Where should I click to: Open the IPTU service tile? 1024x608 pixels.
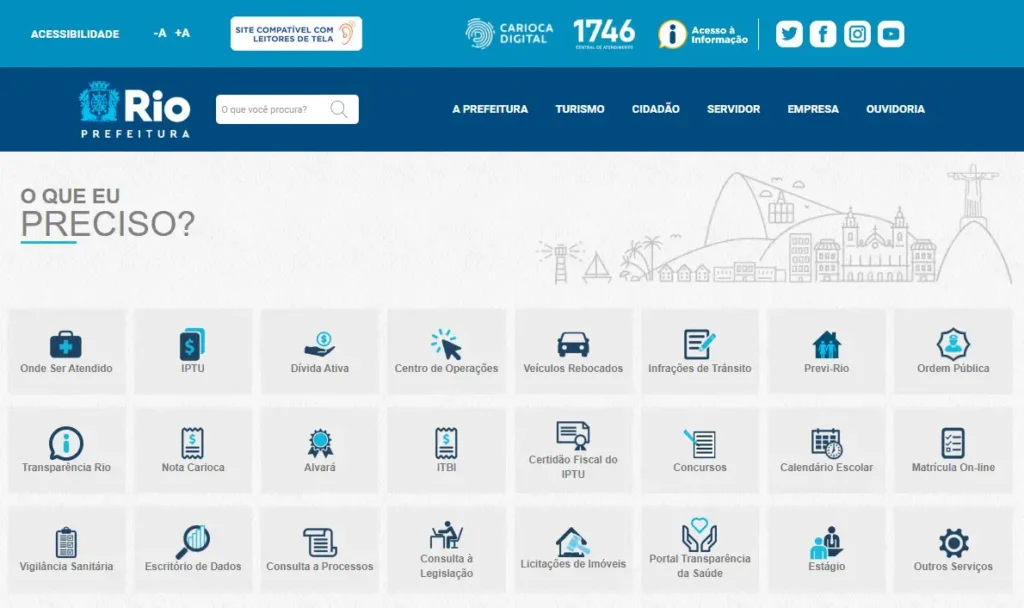pyautogui.click(x=193, y=350)
